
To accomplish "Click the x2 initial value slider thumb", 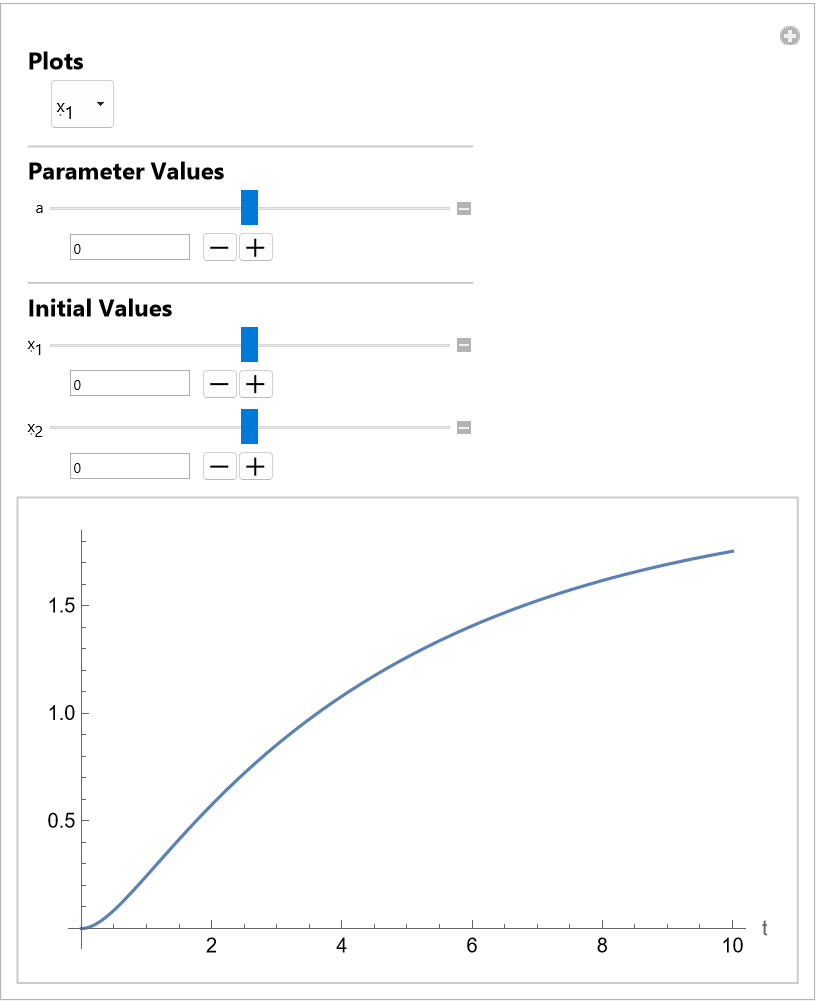I will [250, 427].
